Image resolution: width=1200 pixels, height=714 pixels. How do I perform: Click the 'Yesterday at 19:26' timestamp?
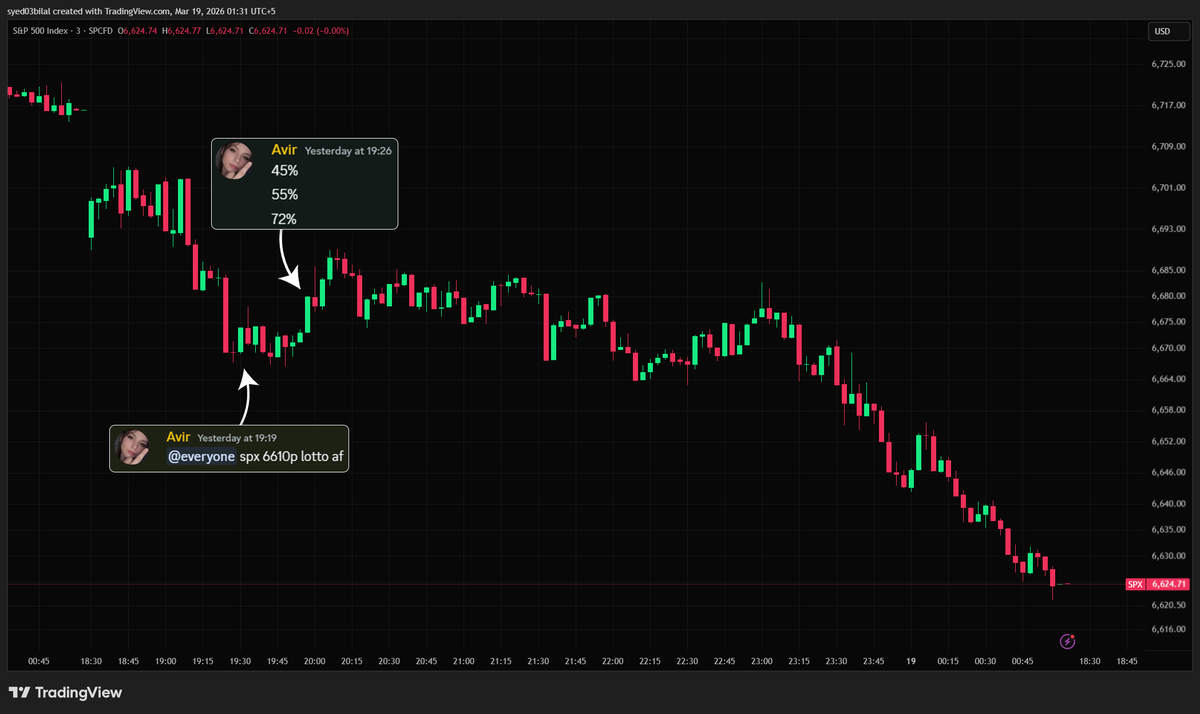click(x=348, y=151)
